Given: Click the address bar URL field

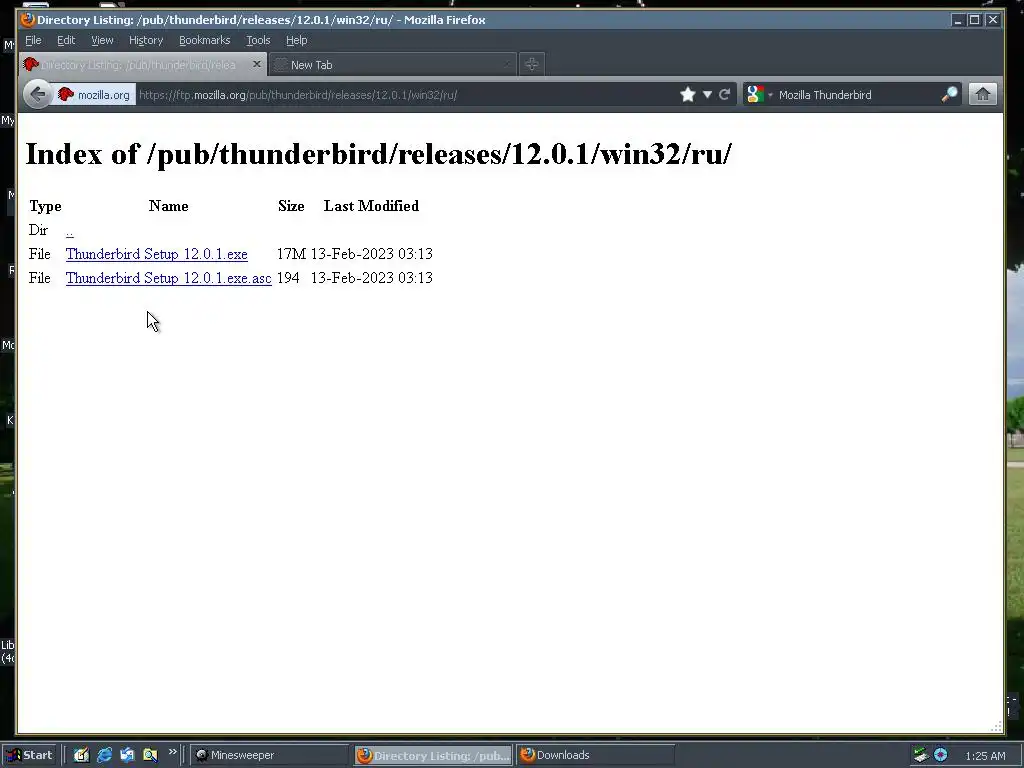Looking at the screenshot, I should point(405,95).
